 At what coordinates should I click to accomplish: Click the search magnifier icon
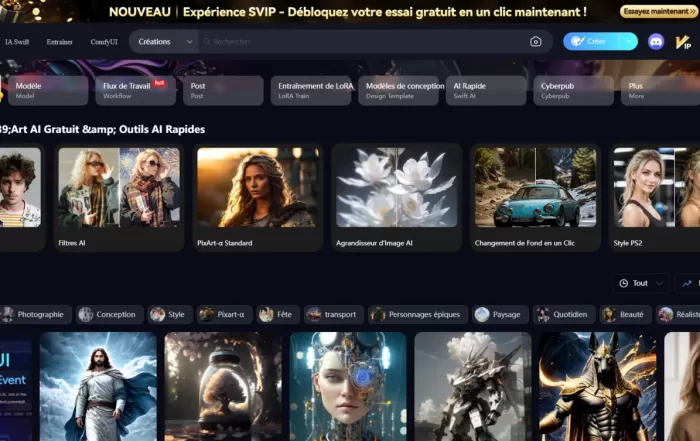tap(207, 42)
